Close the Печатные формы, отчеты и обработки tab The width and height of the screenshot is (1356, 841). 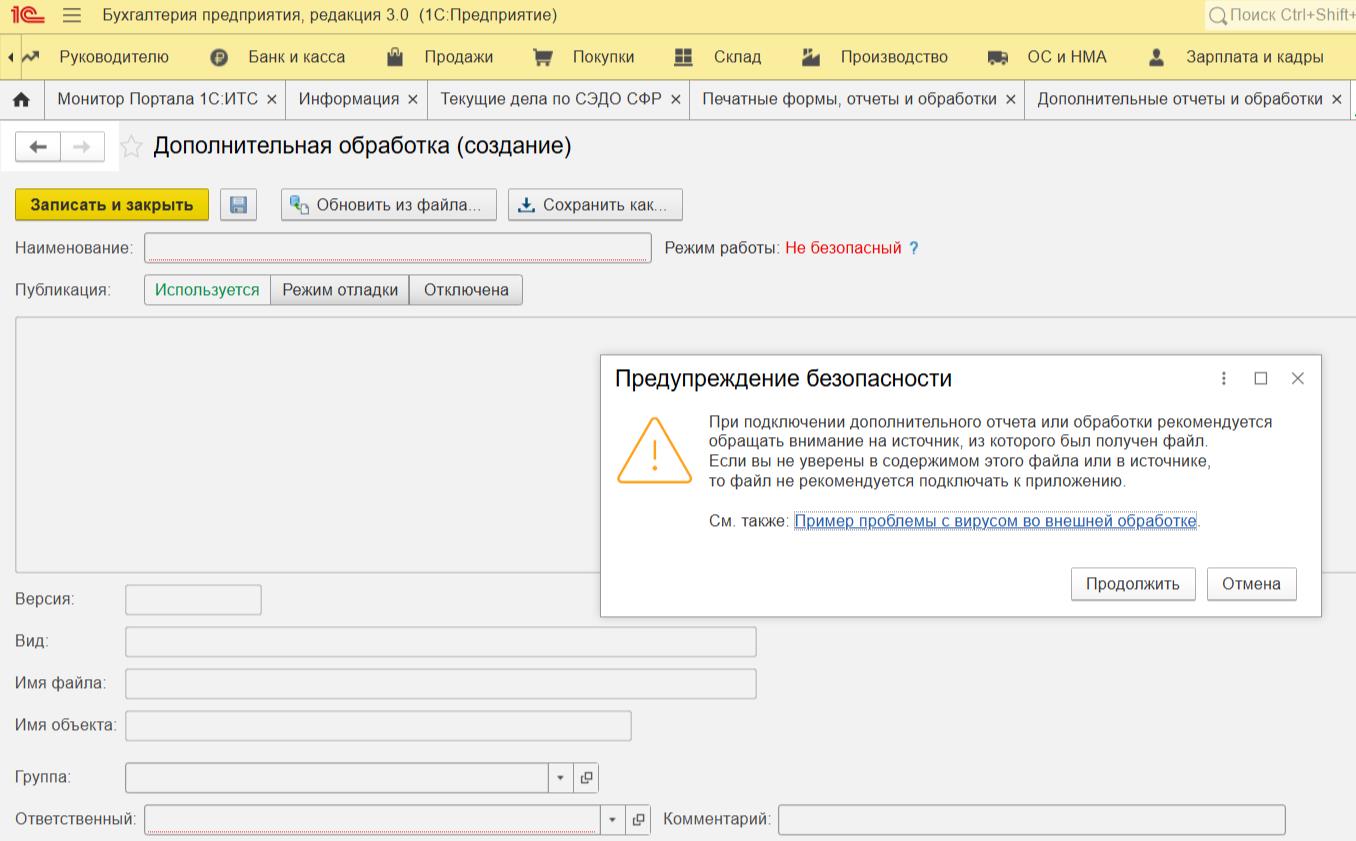pyautogui.click(x=1011, y=100)
